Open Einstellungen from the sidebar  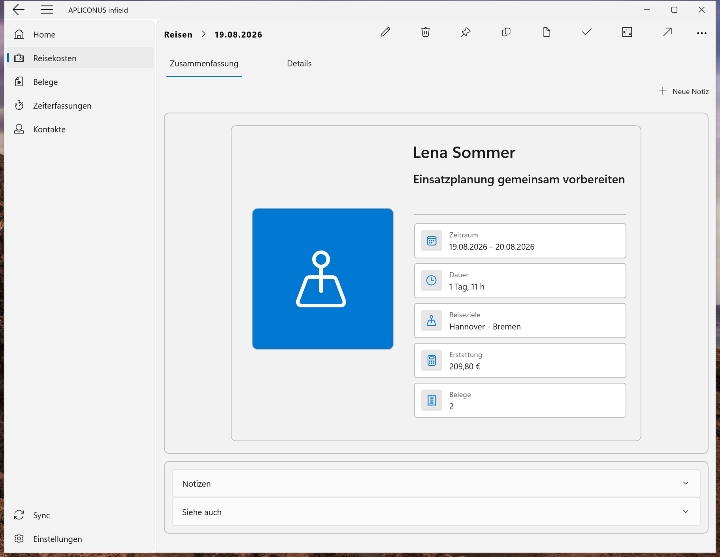[x=80, y=539]
